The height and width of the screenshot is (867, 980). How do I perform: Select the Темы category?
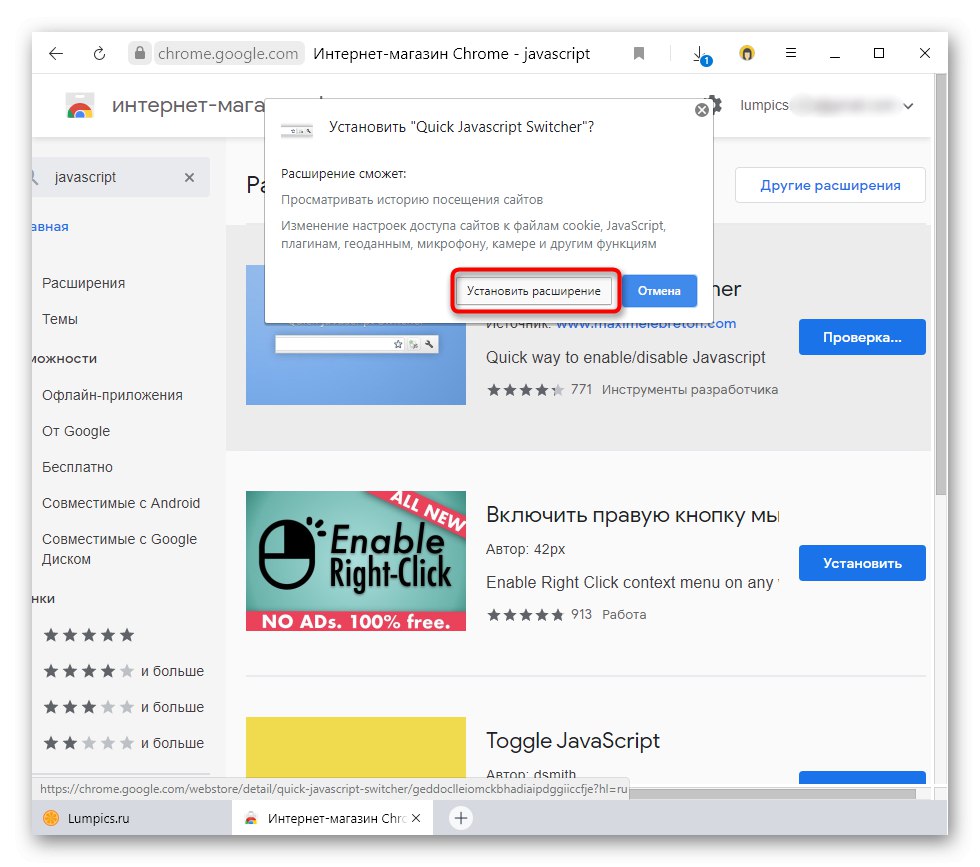[60, 319]
